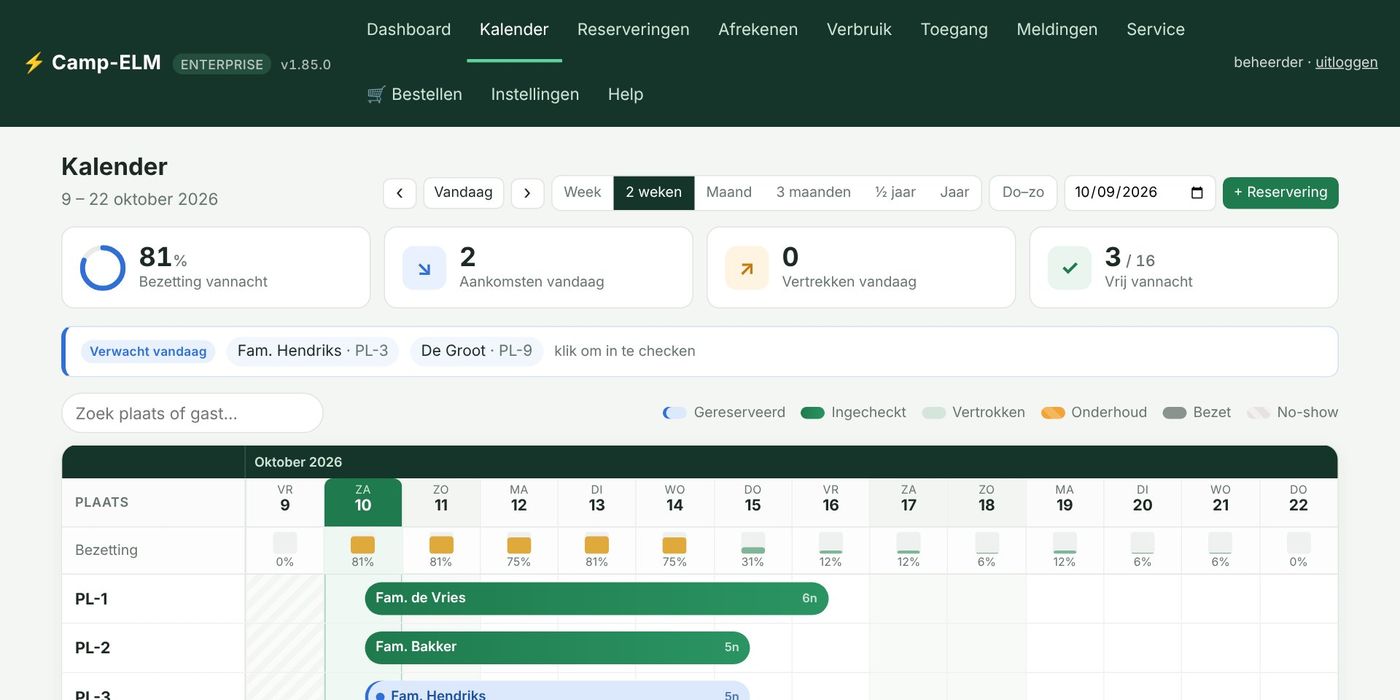Switch view to 3 maanden

tap(813, 192)
